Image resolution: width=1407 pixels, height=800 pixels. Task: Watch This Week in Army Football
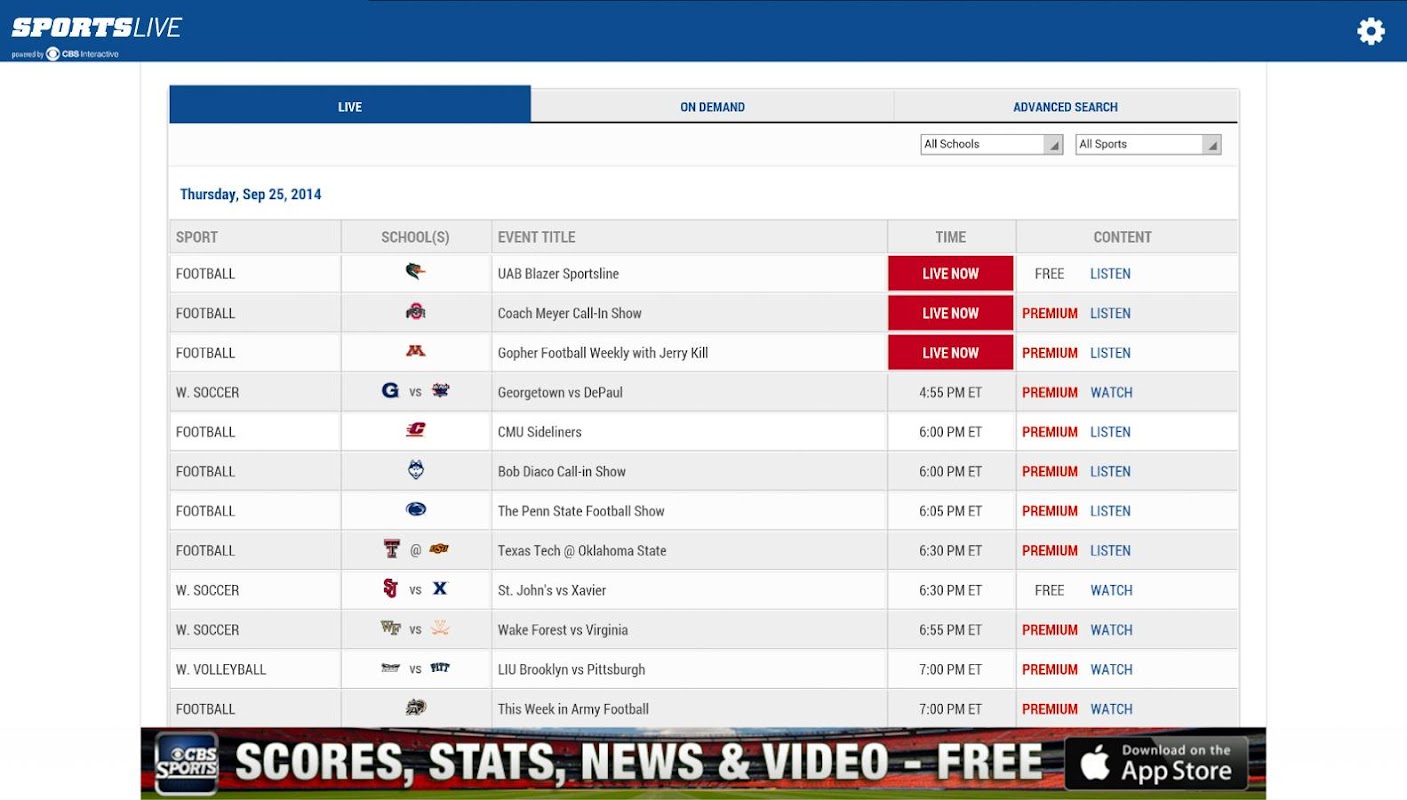tap(1111, 709)
